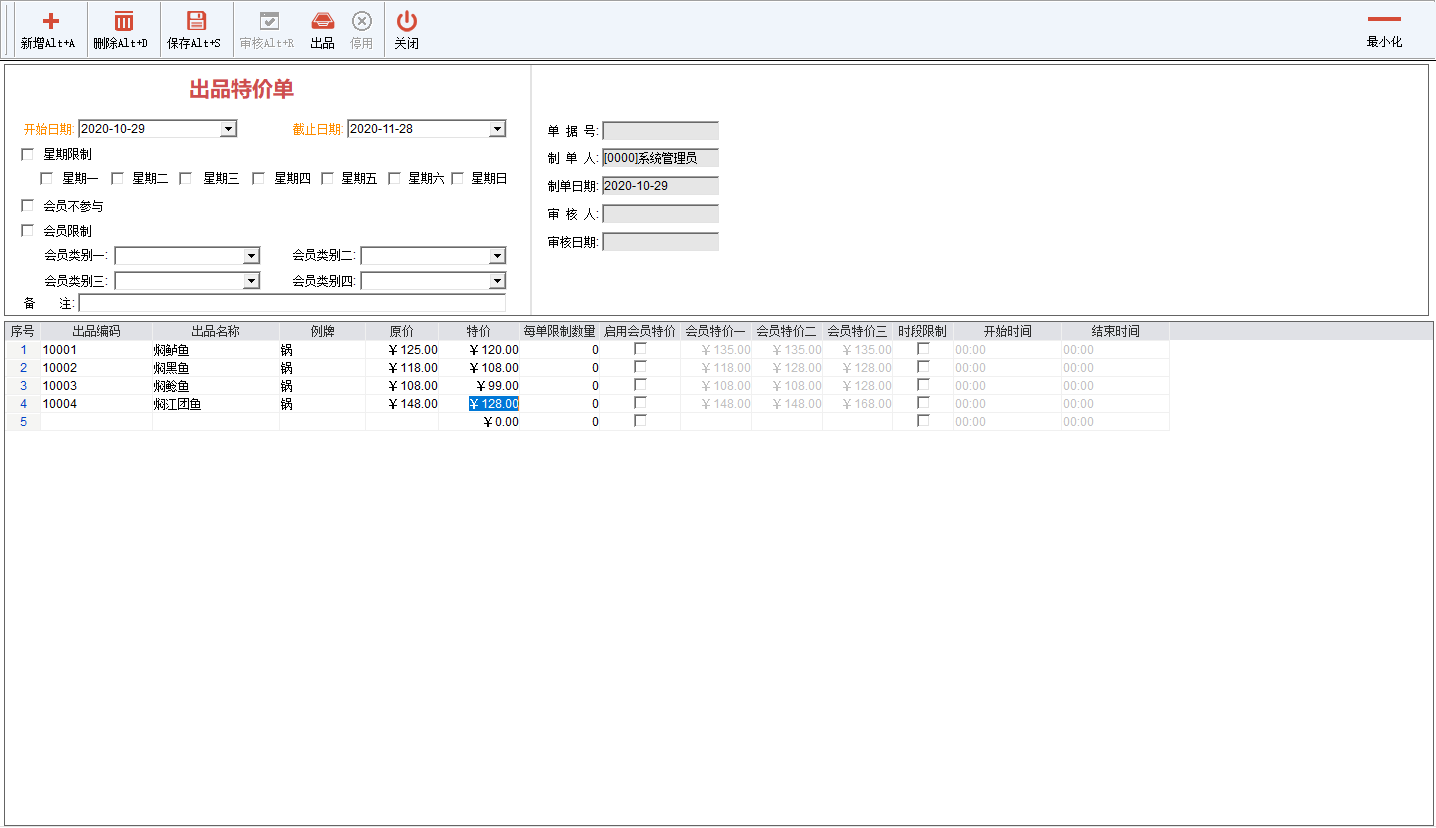
Task: Check the 星期三 checkbox
Action: [x=186, y=178]
